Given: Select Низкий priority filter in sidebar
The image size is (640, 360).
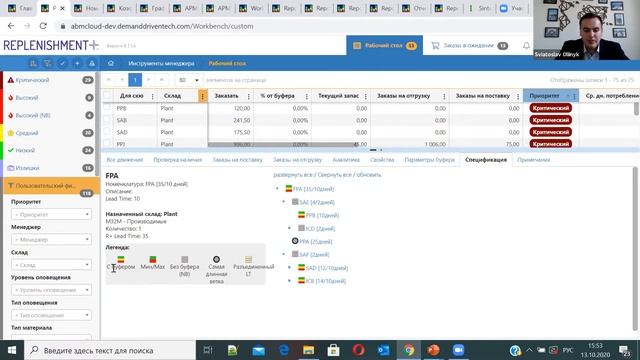Looking at the screenshot, I should click(49, 150).
